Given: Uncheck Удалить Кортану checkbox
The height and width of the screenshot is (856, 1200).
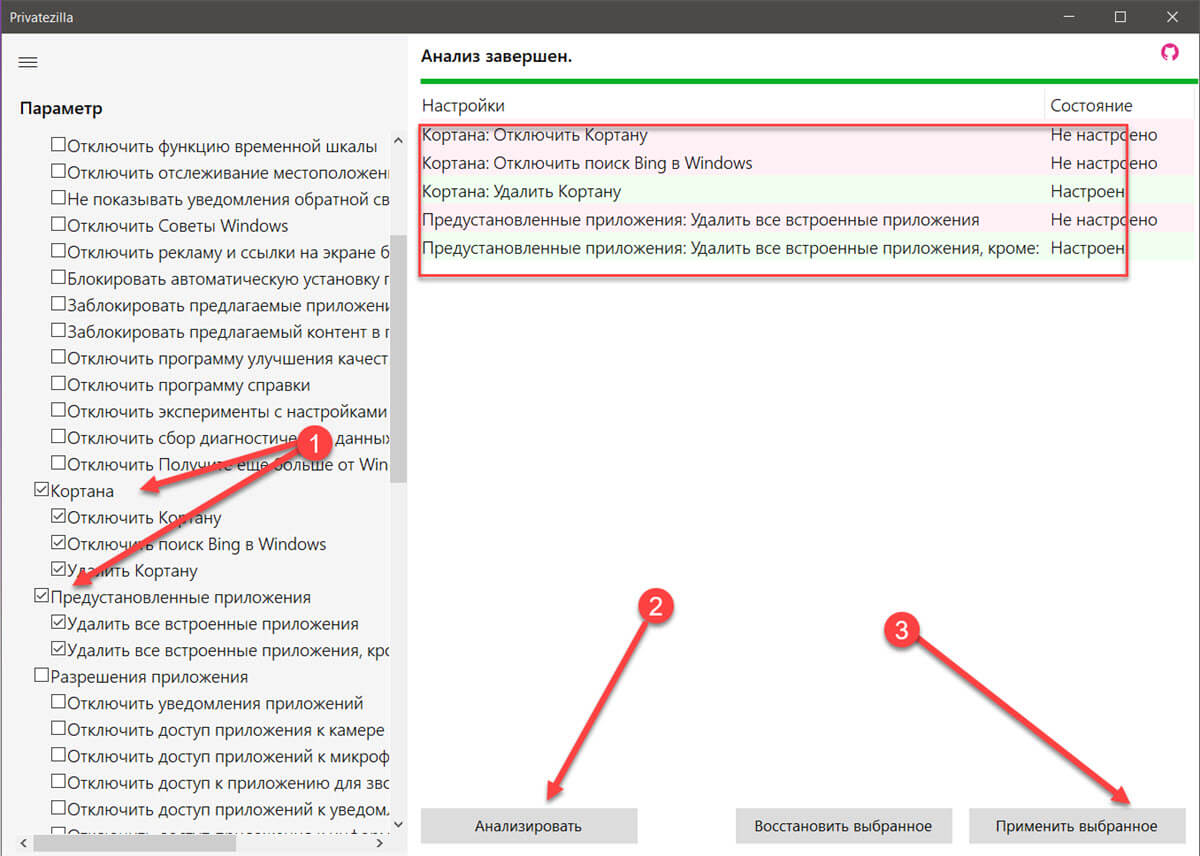Looking at the screenshot, I should [x=58, y=571].
